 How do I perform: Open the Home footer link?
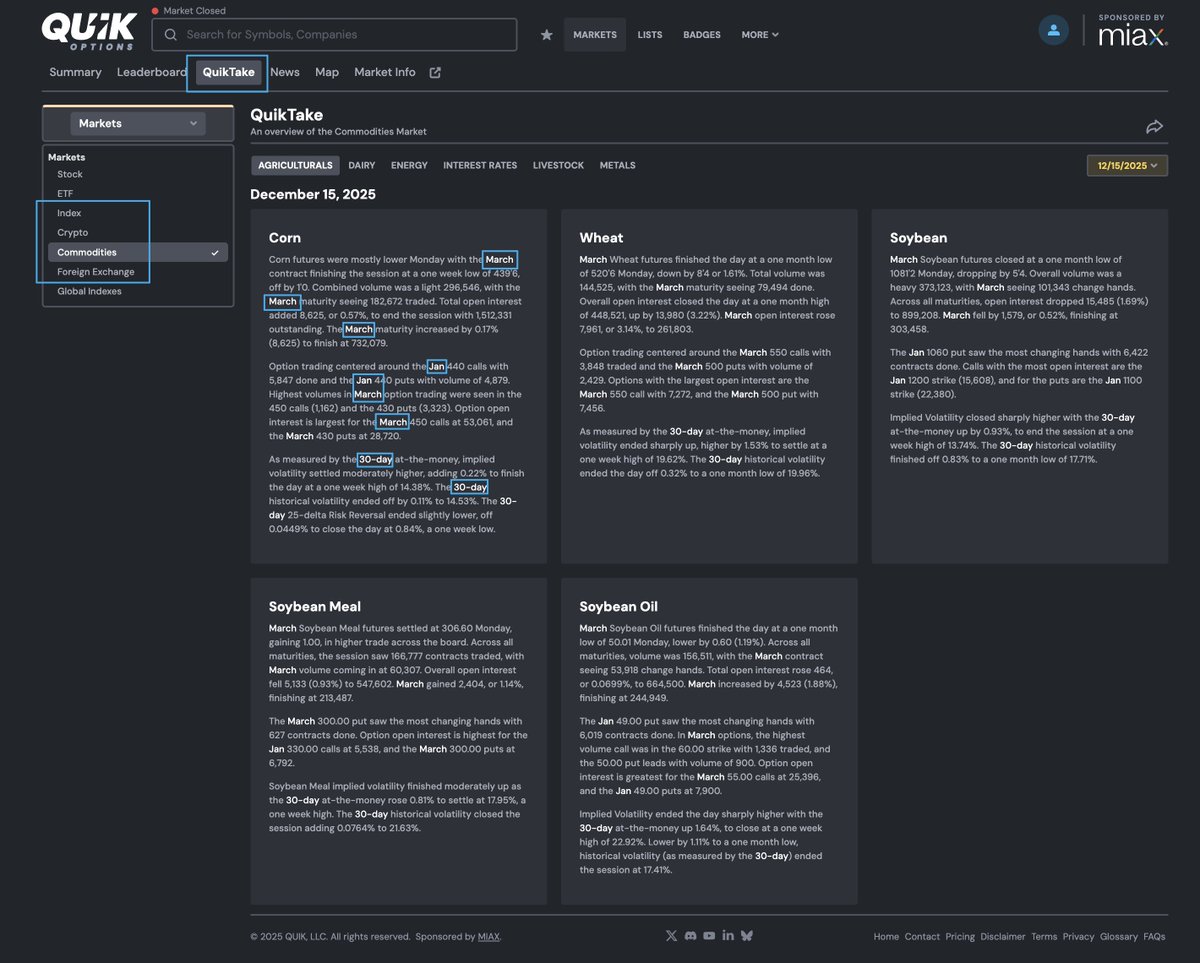[x=886, y=937]
